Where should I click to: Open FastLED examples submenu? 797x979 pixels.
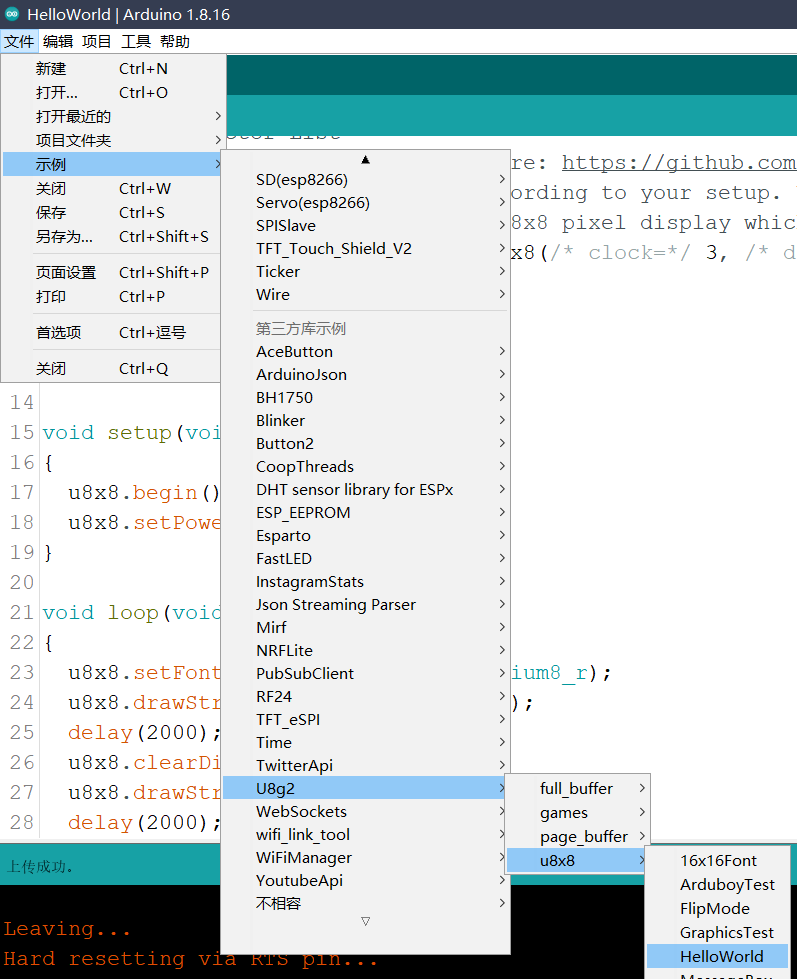tap(366, 559)
